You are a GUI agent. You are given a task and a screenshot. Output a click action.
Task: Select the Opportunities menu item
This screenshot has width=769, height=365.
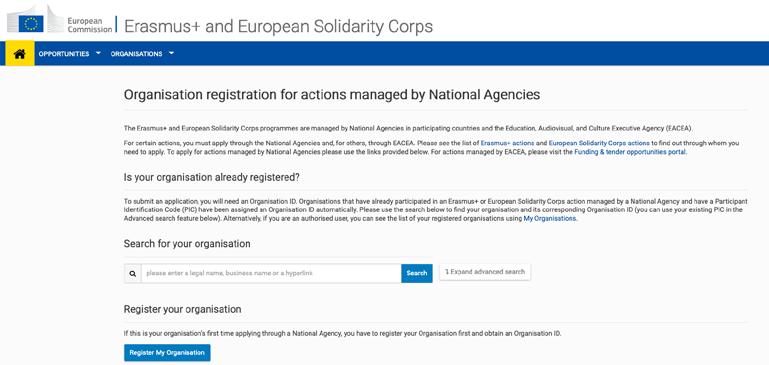tap(64, 54)
